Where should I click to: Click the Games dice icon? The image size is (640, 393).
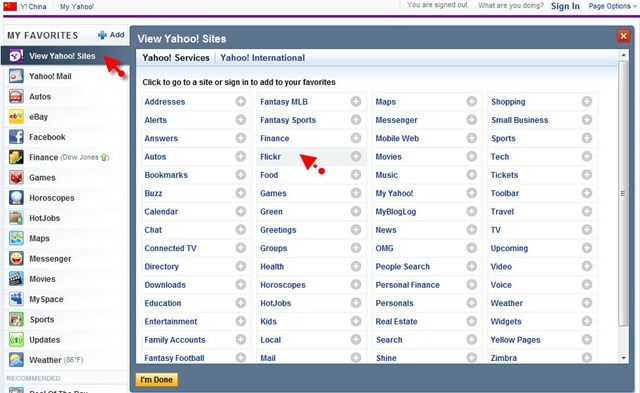pyautogui.click(x=16, y=178)
